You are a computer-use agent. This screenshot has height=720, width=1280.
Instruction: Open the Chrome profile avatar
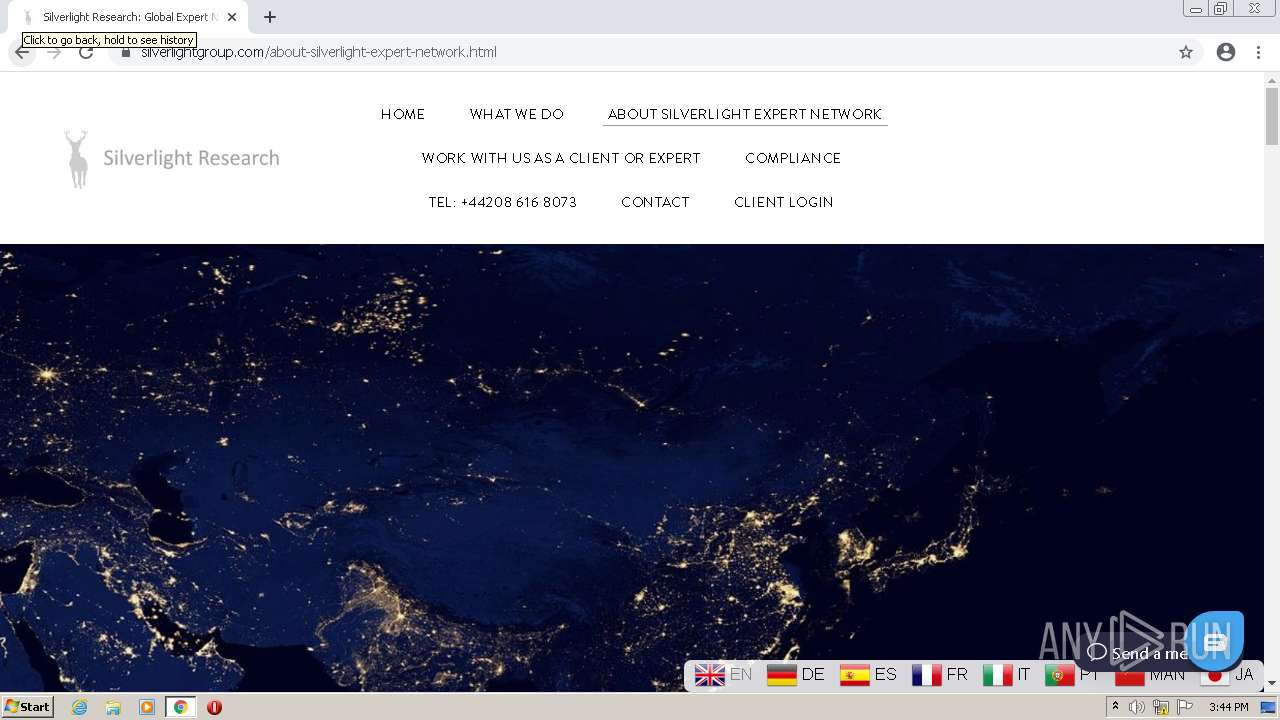point(1226,52)
